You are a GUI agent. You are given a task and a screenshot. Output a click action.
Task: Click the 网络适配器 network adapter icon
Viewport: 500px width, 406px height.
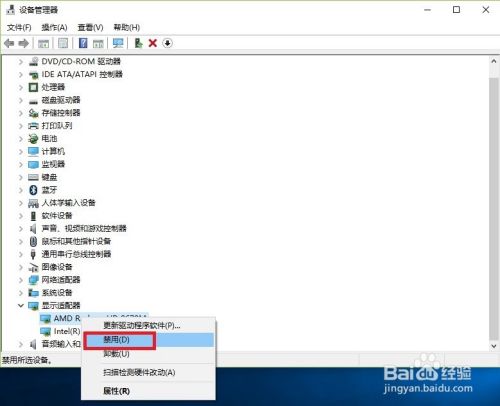(x=33, y=280)
